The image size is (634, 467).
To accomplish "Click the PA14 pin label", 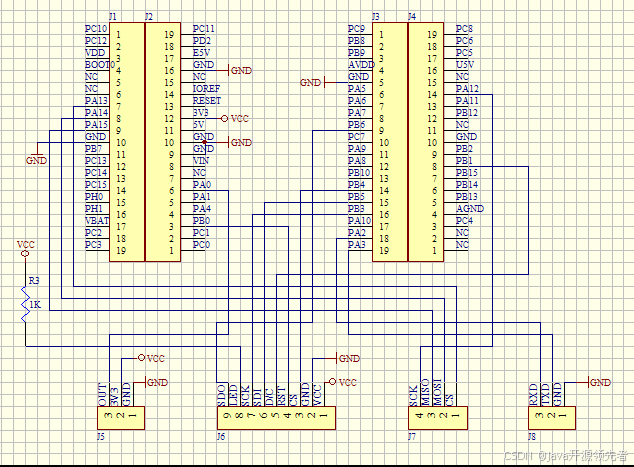I will 96,112.
